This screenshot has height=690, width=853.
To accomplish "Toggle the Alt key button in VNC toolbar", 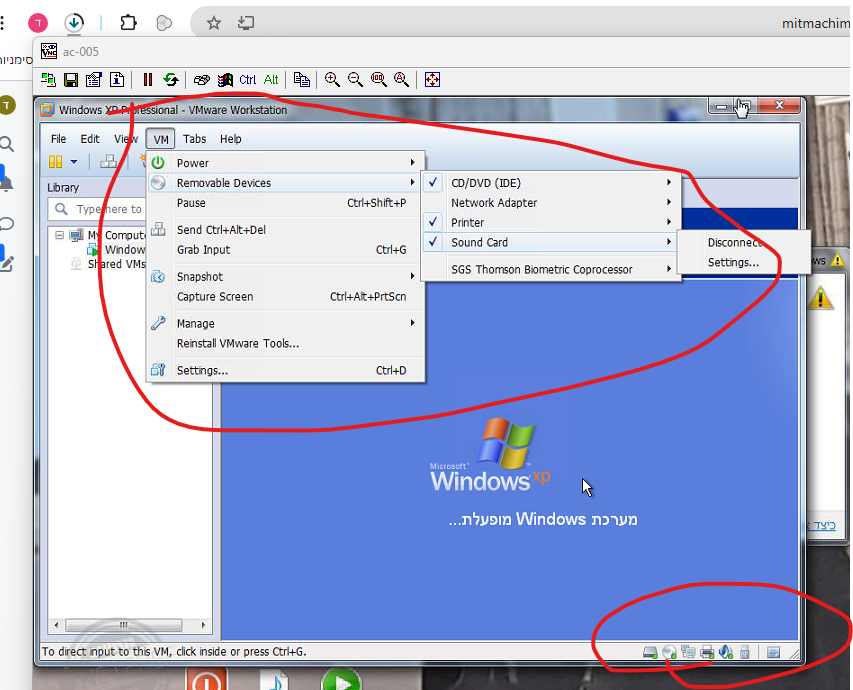I will click(270, 80).
